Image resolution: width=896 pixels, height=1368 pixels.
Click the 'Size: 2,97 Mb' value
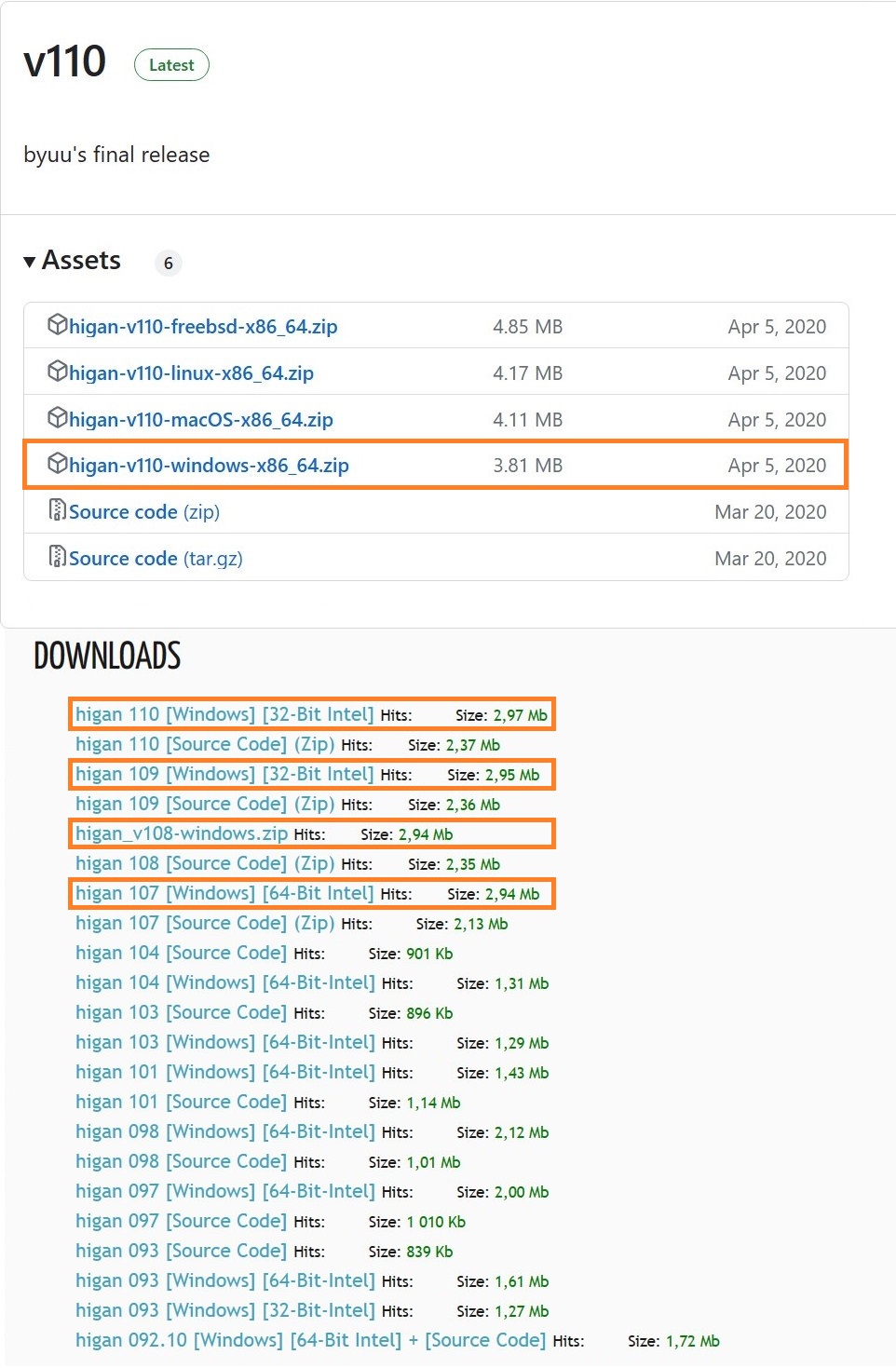(x=501, y=715)
